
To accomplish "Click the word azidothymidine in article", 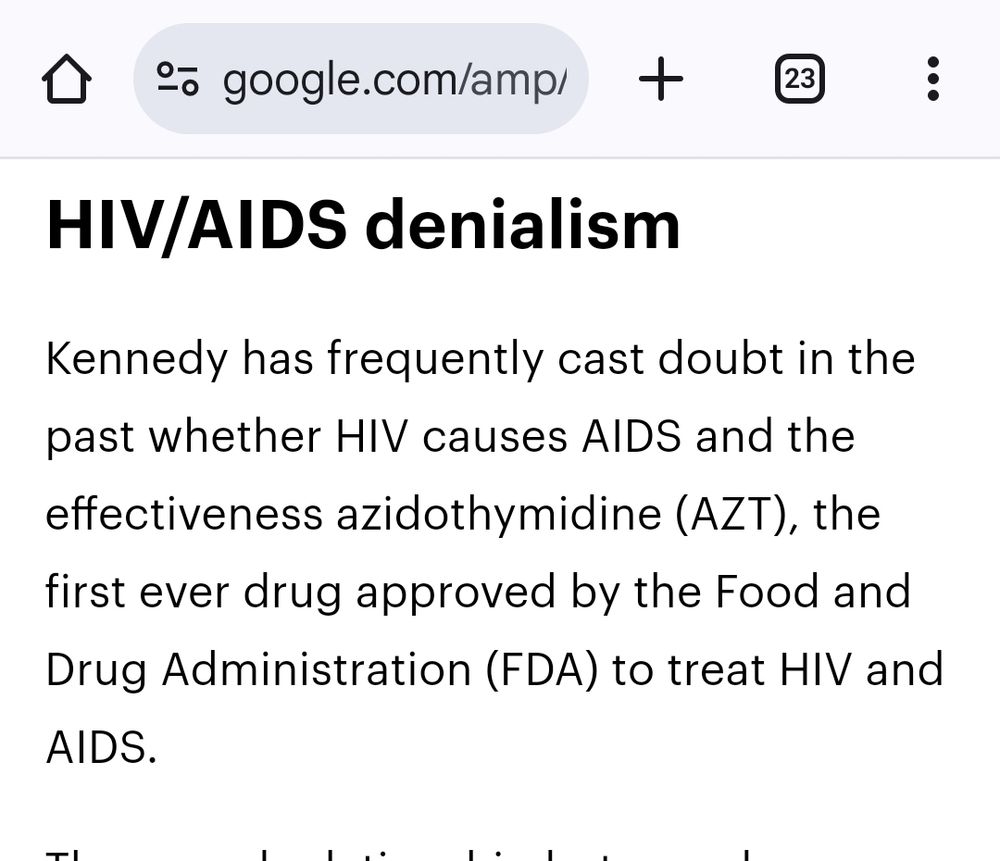I will (x=499, y=514).
